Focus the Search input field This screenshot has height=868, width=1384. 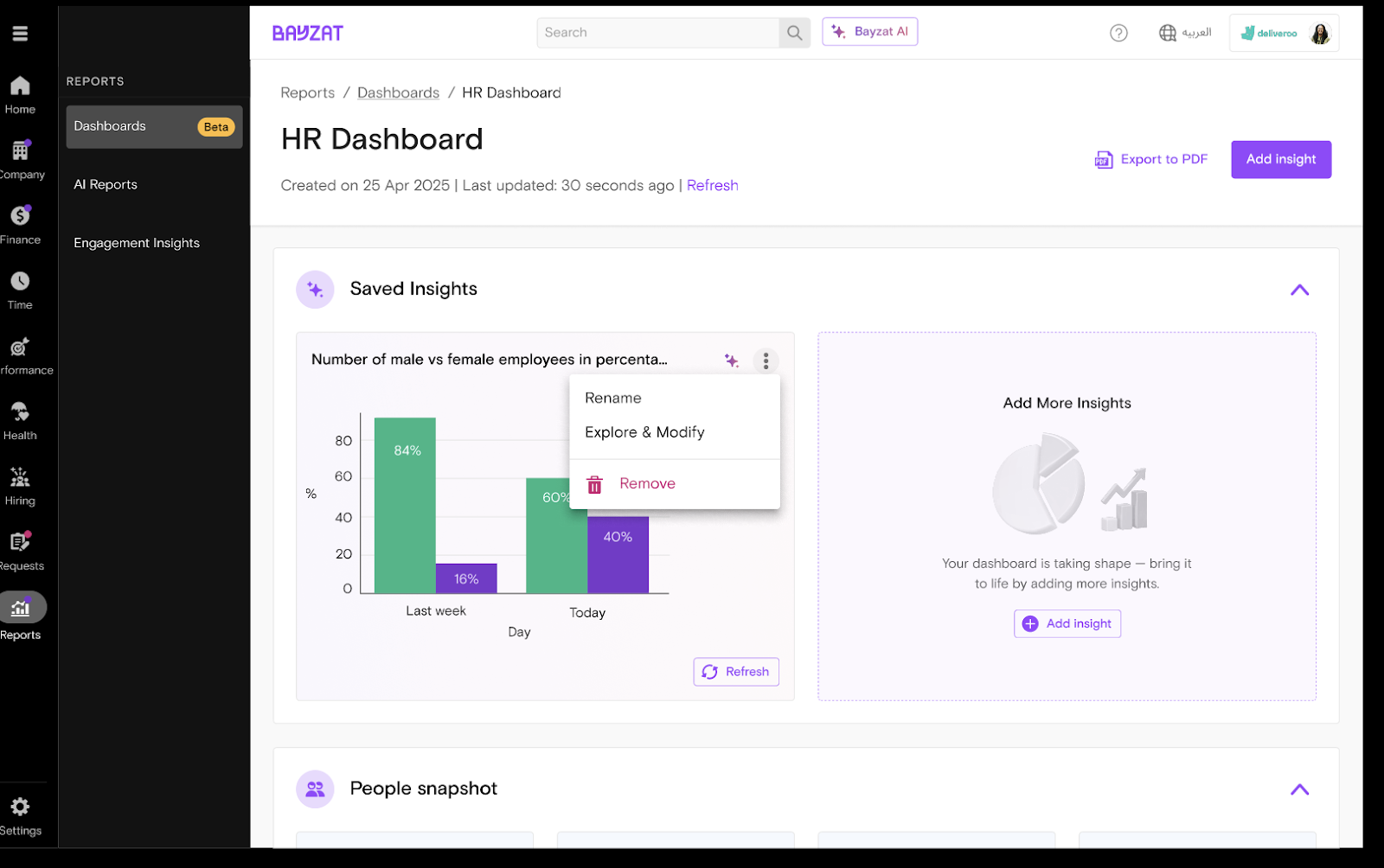click(657, 33)
